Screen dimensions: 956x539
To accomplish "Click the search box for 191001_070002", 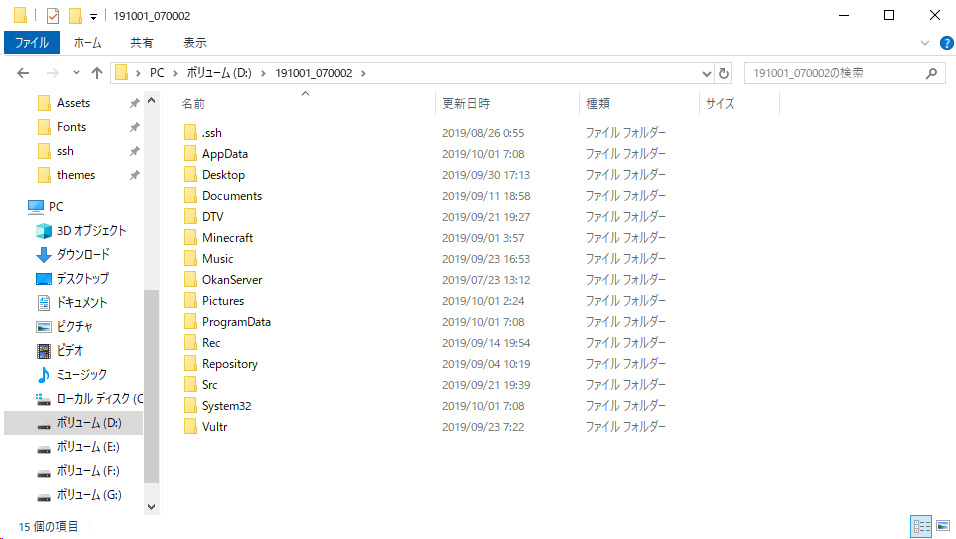I will pyautogui.click(x=835, y=73).
